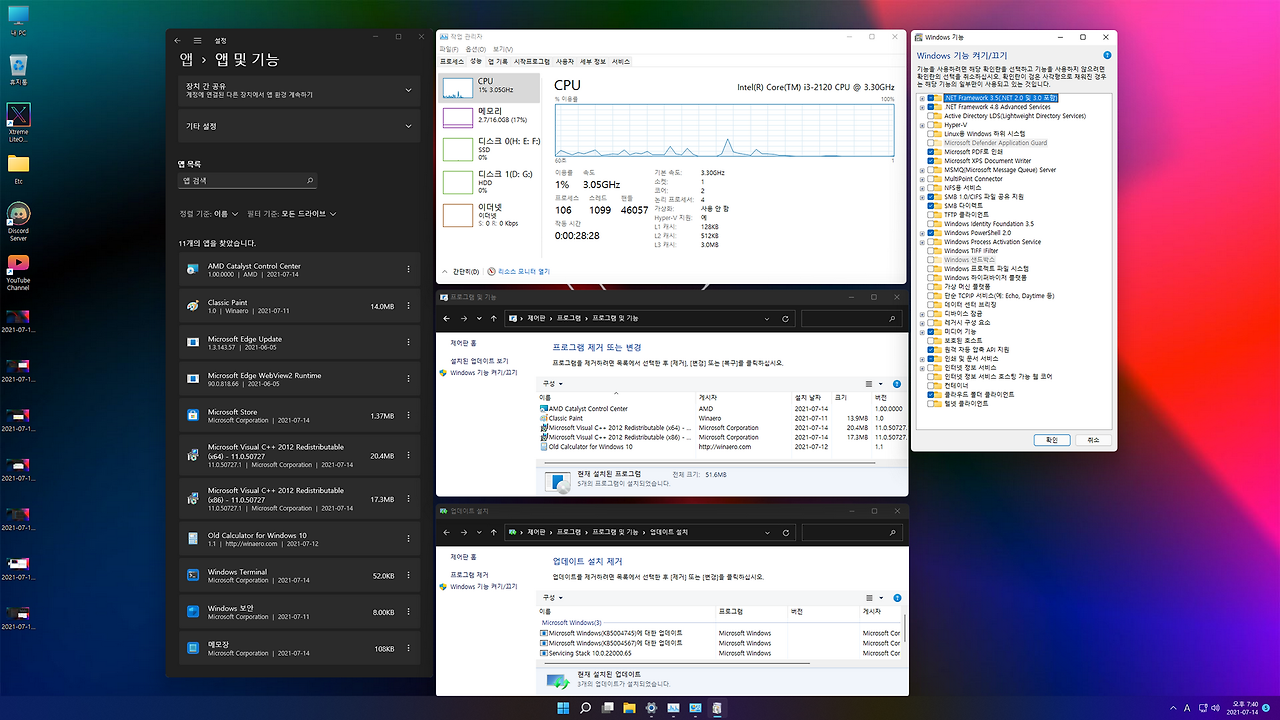Expand other settings section in Settings
The width and height of the screenshot is (1280, 720).
pos(300,126)
